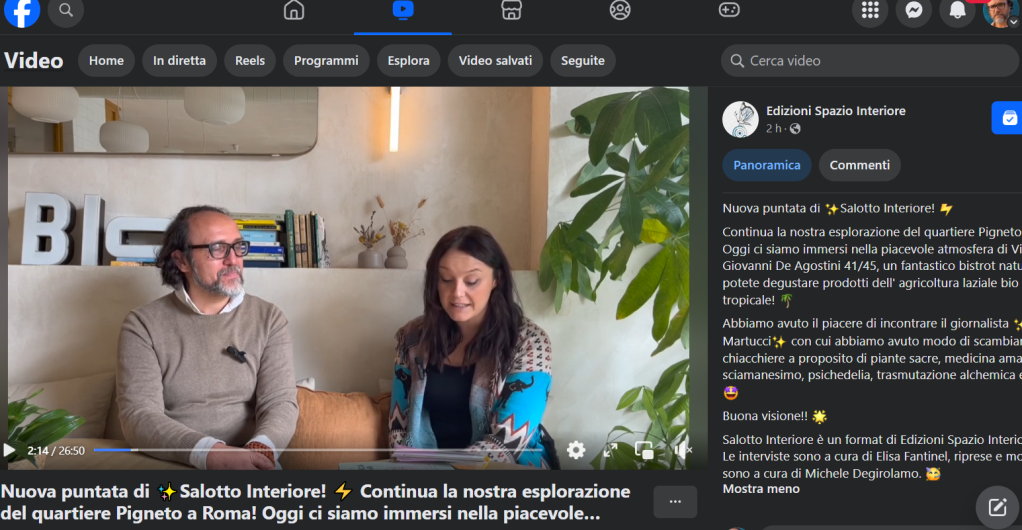Image resolution: width=1022 pixels, height=530 pixels.
Task: Toggle fullscreen video mode
Action: [x=611, y=450]
